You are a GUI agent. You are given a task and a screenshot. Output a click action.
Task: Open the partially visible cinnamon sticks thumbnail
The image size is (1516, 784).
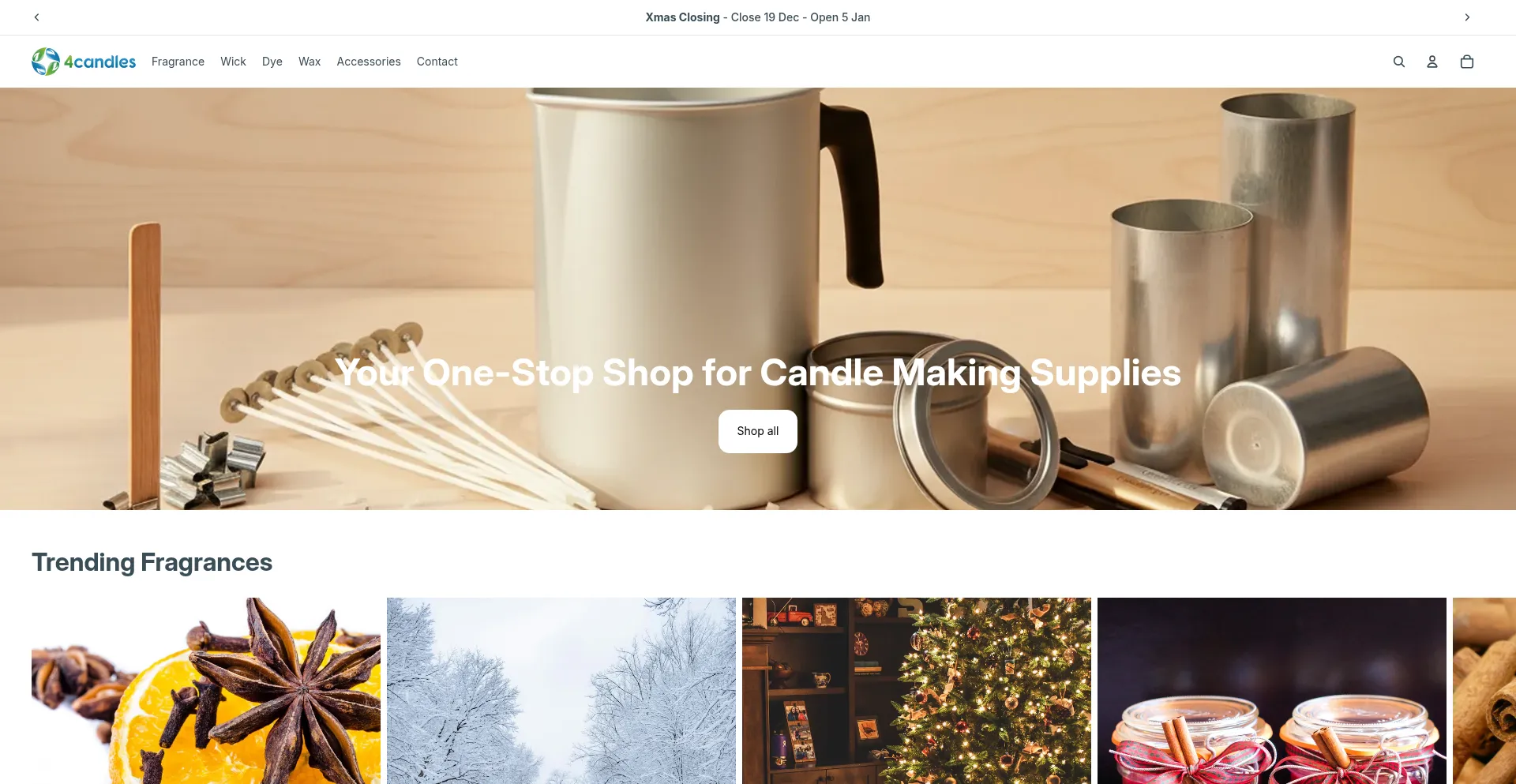point(1484,691)
